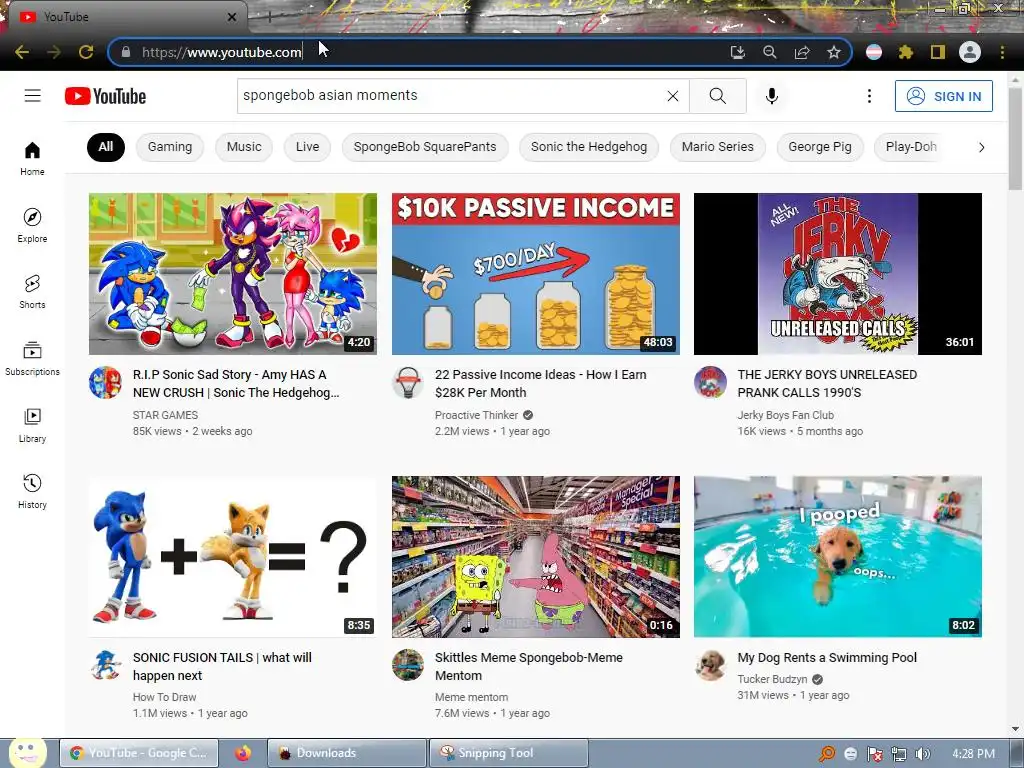Open STAR GAMES channel avatar
The image size is (1024, 768).
pyautogui.click(x=105, y=382)
